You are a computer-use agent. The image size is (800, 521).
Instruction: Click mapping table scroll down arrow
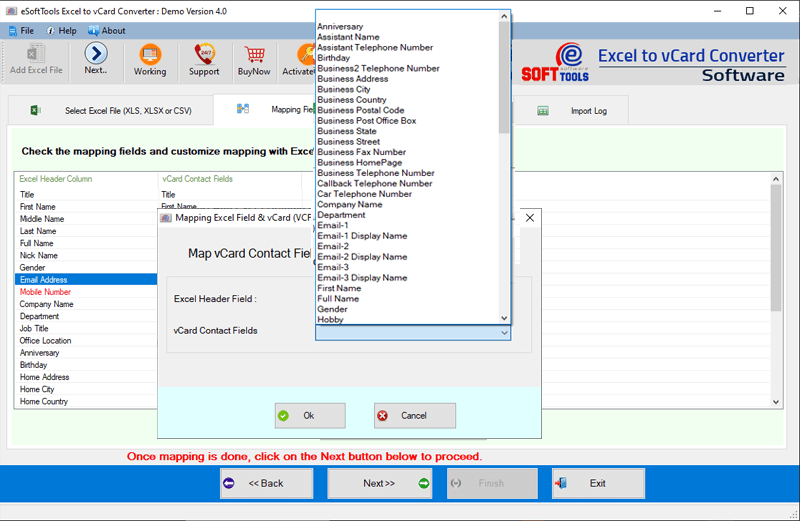[776, 402]
